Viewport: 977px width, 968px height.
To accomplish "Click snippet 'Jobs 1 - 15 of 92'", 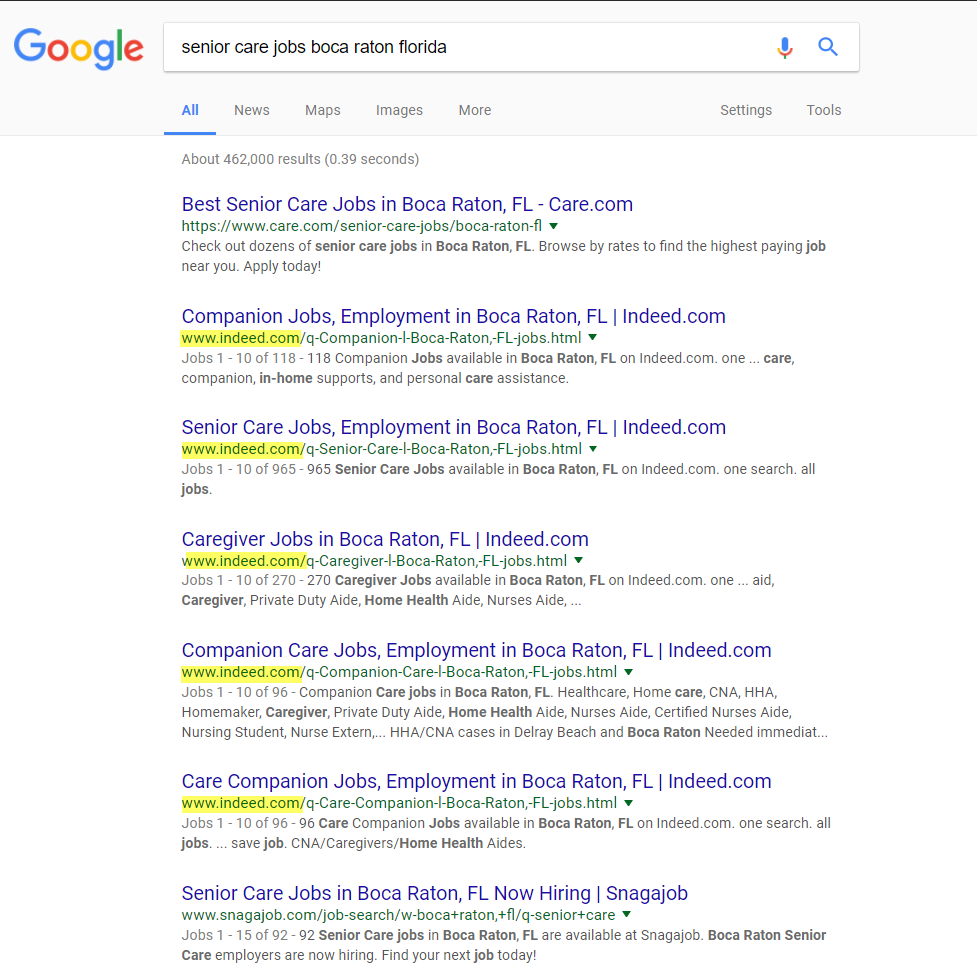I will point(503,945).
